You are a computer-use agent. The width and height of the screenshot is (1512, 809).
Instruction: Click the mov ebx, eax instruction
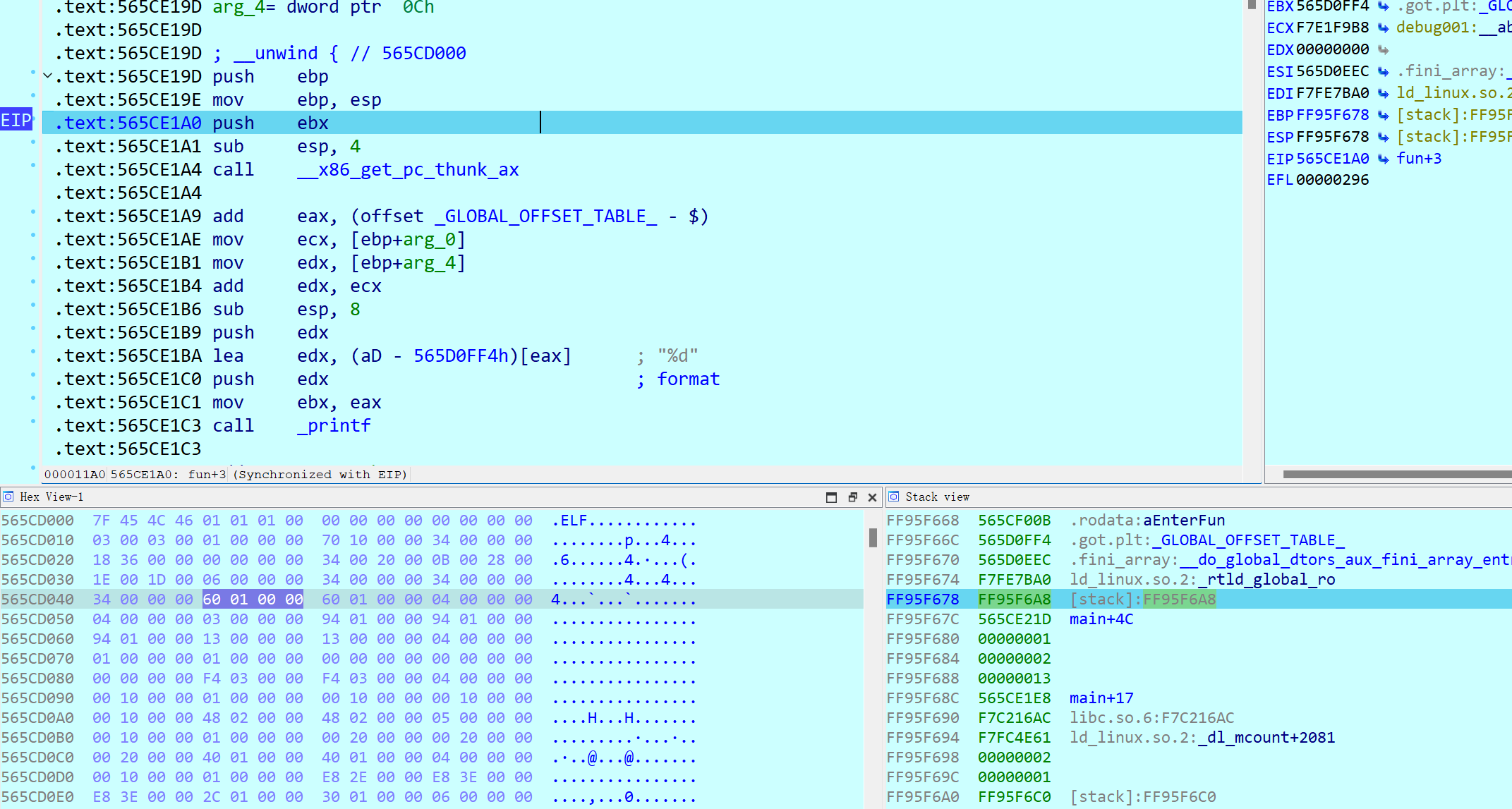[x=297, y=403]
